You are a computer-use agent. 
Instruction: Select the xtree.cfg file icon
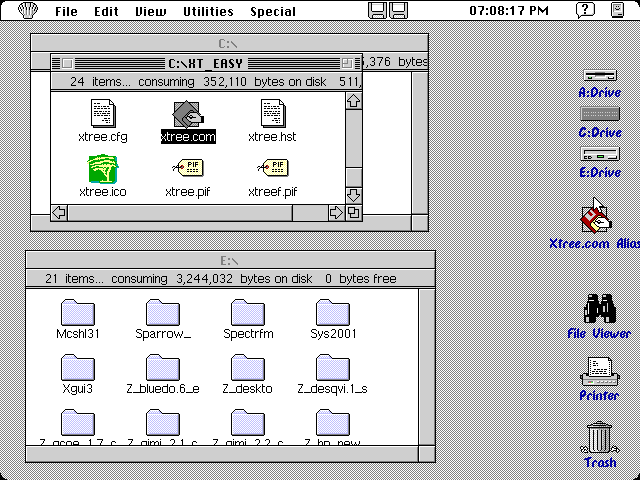click(x=103, y=113)
